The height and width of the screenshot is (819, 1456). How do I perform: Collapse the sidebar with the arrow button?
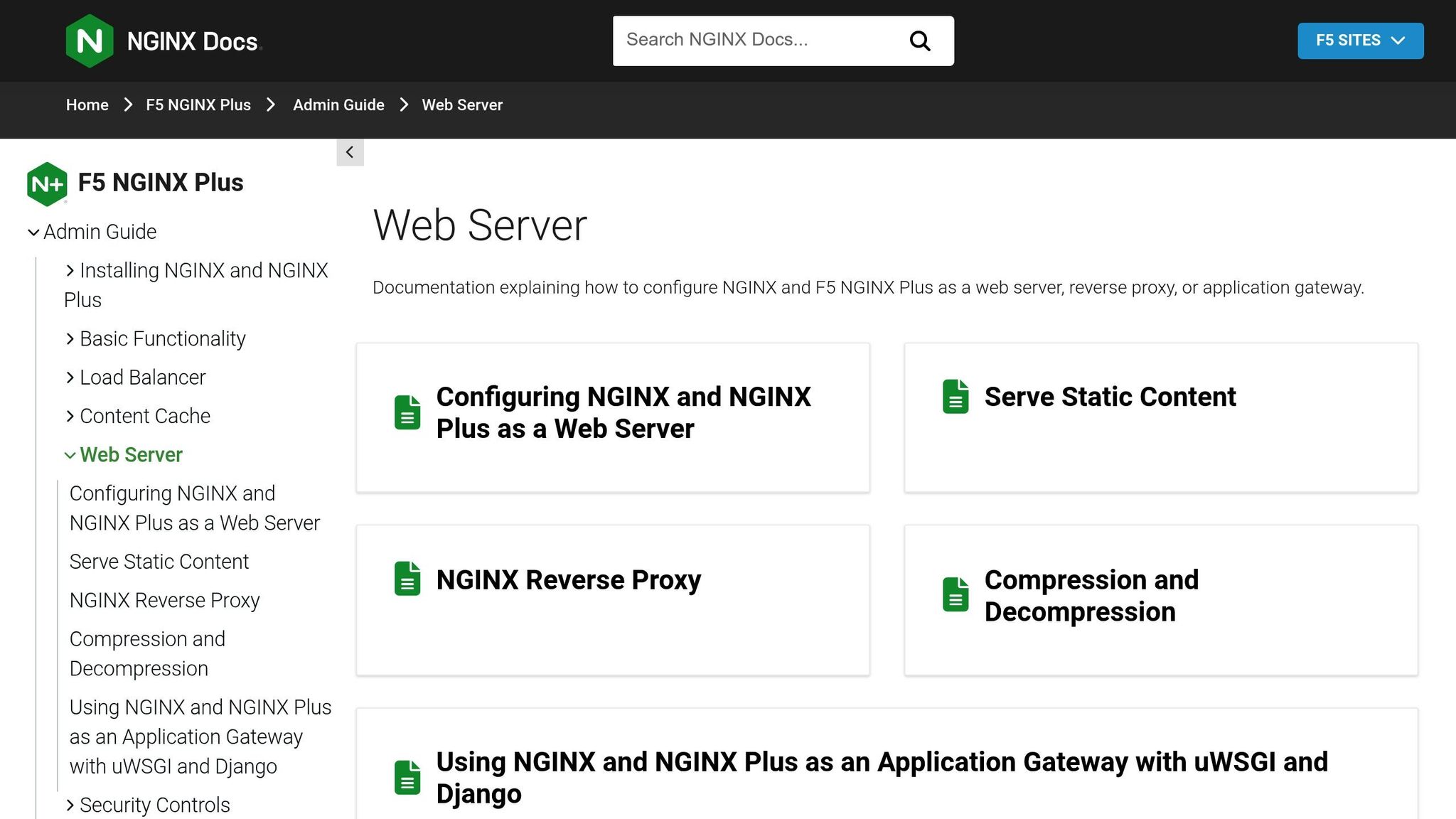(x=350, y=152)
